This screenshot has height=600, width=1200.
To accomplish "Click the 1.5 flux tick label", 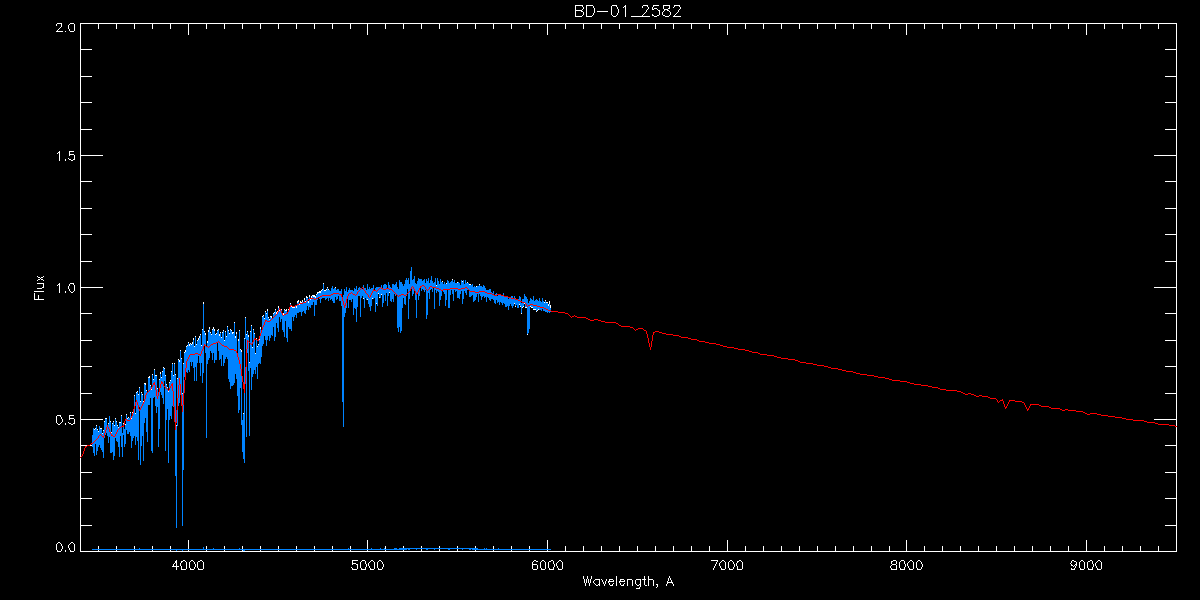I will [66, 157].
